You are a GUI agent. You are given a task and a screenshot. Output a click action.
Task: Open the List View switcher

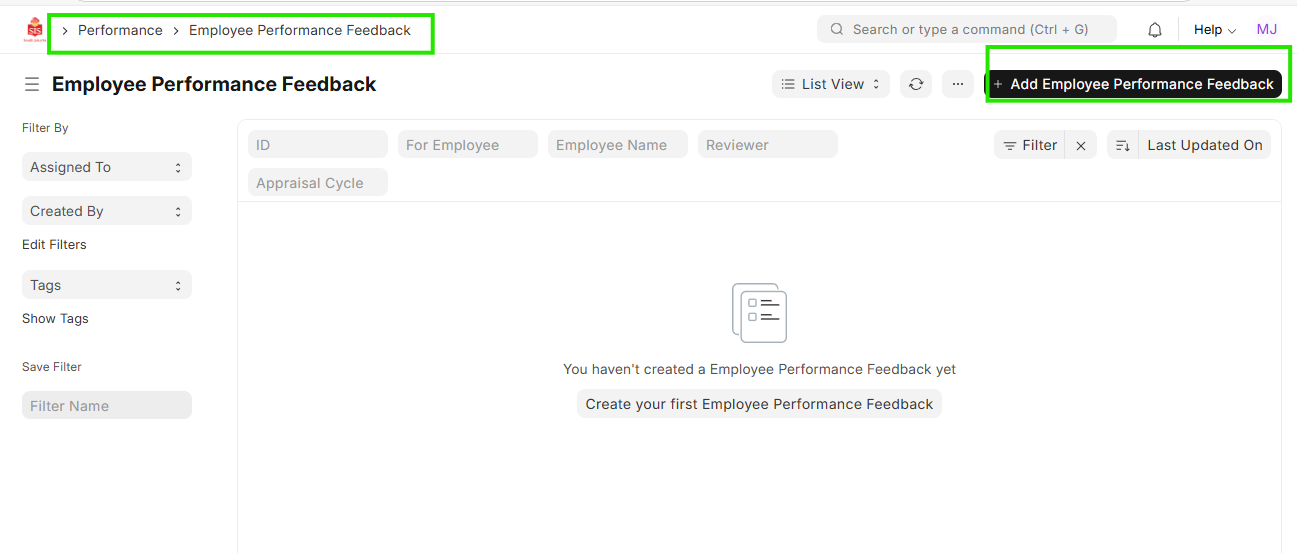830,85
